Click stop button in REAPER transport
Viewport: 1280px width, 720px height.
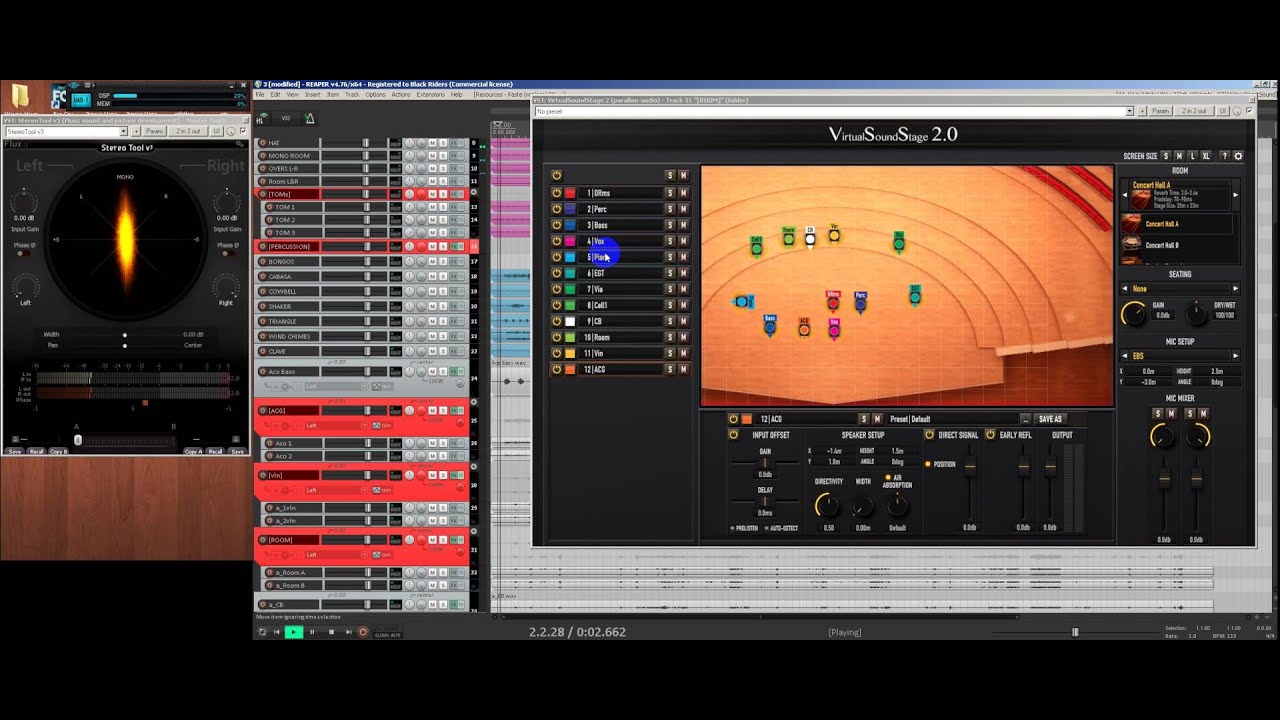[x=331, y=632]
